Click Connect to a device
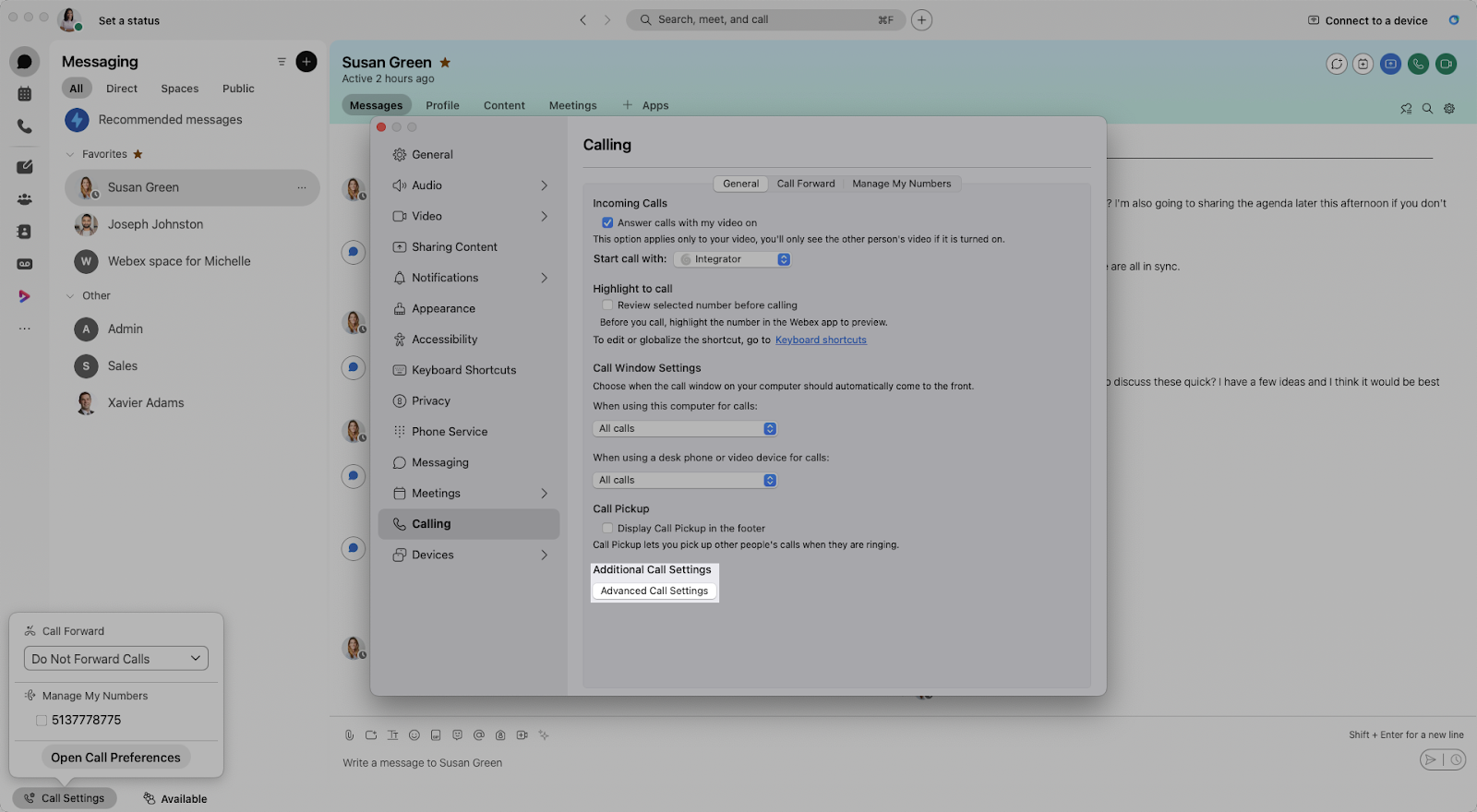This screenshot has height=812, width=1477. (x=1368, y=20)
